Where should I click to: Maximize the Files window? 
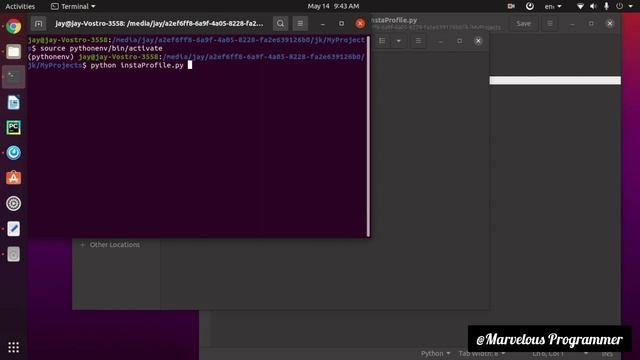[460, 41]
